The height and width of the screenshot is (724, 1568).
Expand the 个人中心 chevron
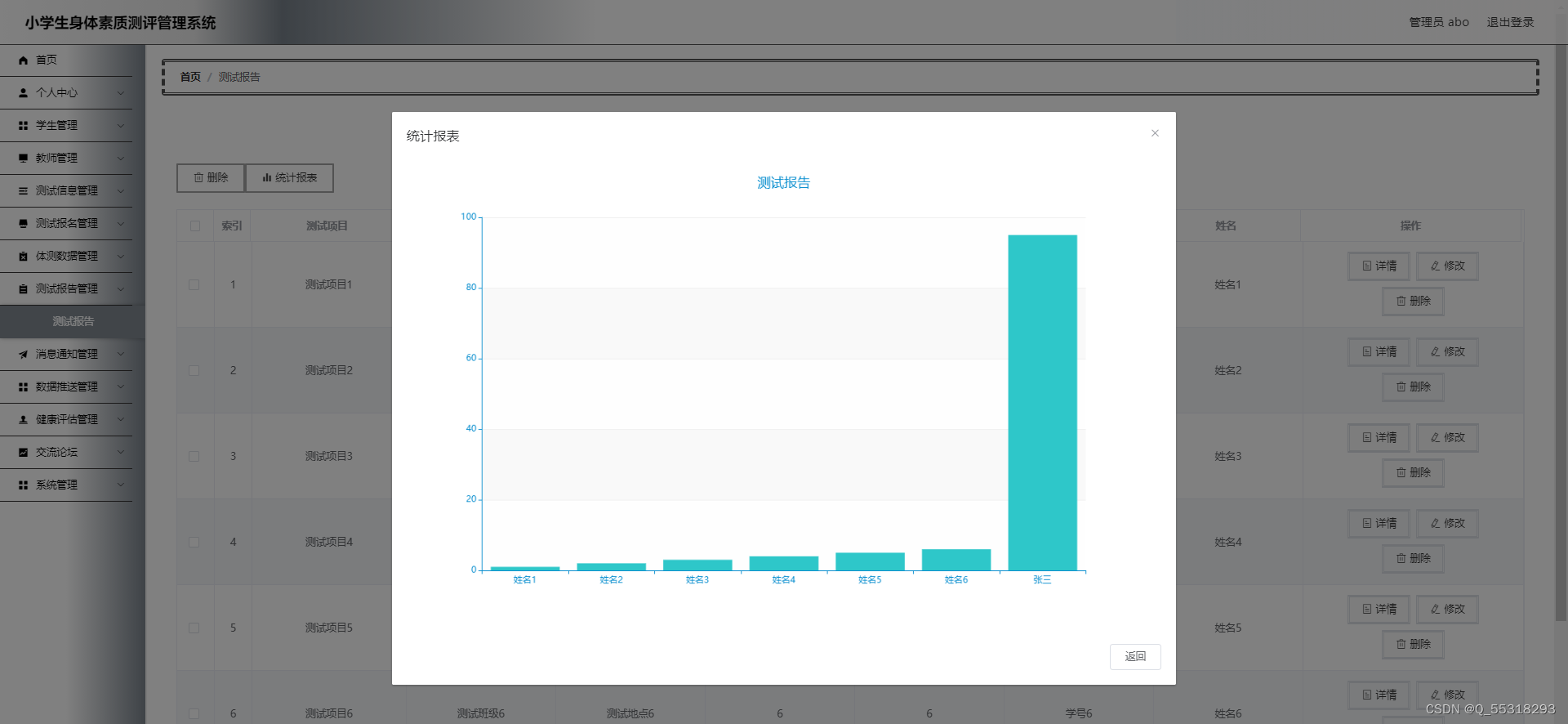pyautogui.click(x=121, y=93)
